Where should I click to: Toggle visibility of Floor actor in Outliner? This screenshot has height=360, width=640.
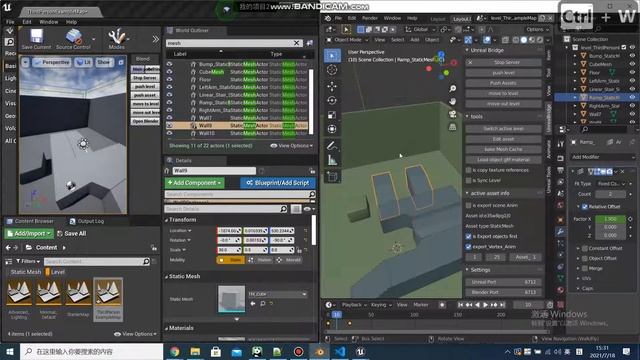coord(169,79)
